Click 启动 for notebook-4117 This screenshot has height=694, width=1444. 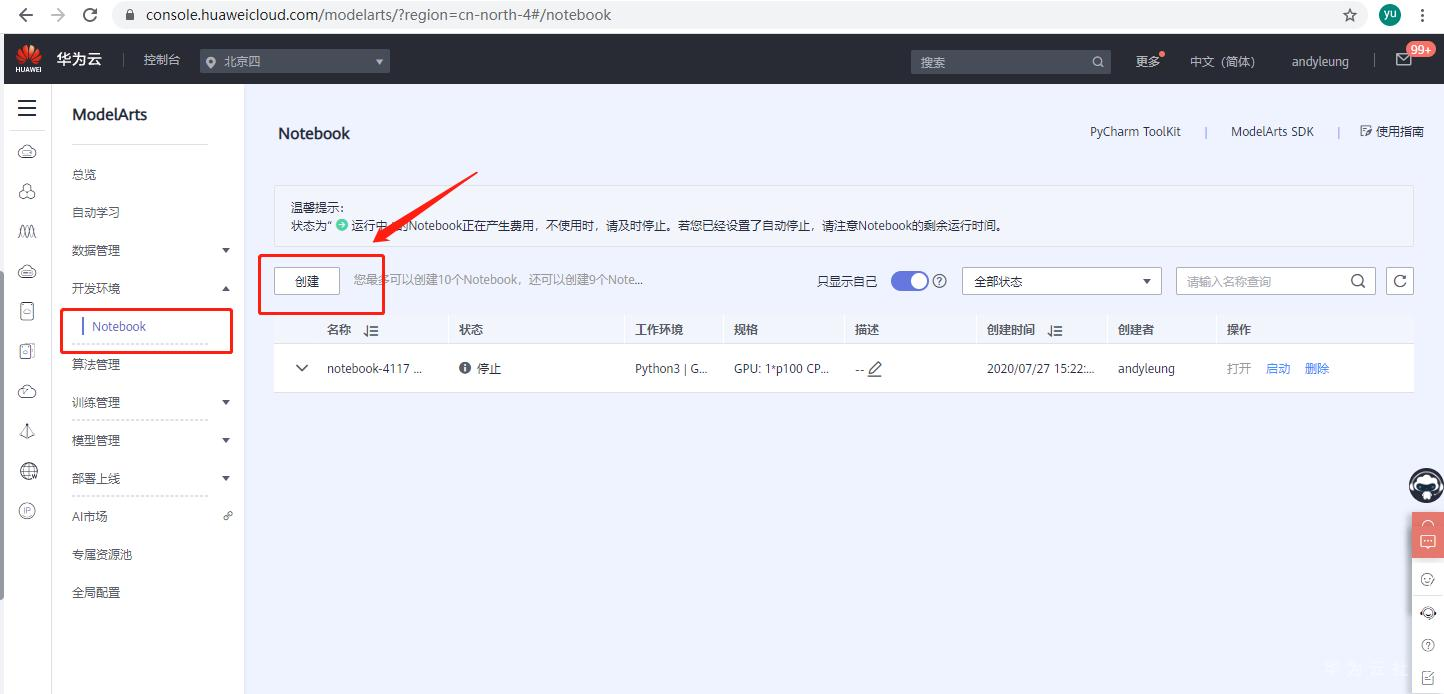tap(1278, 368)
